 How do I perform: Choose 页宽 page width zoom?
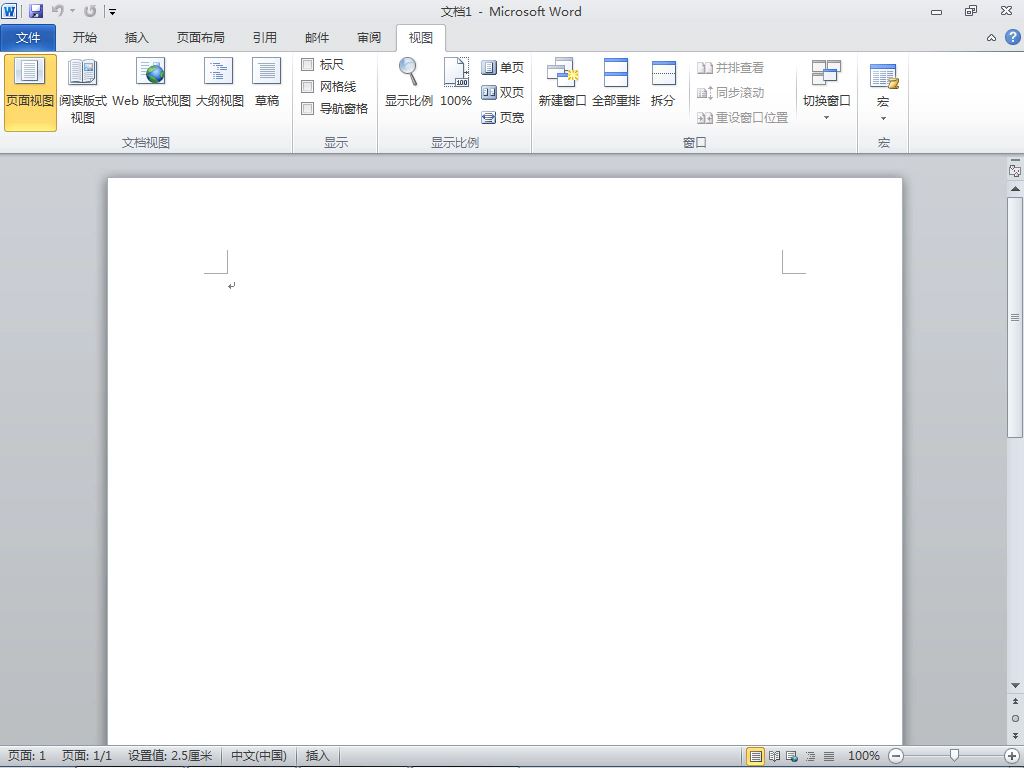502,118
